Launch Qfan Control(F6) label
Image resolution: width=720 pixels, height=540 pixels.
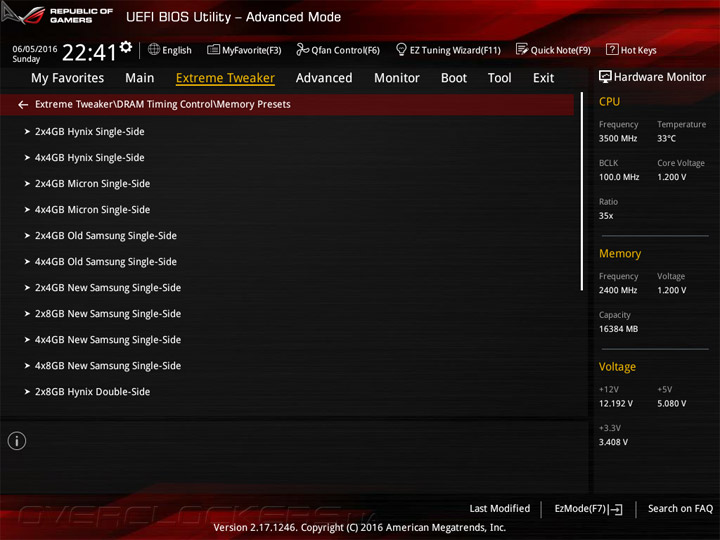345,50
